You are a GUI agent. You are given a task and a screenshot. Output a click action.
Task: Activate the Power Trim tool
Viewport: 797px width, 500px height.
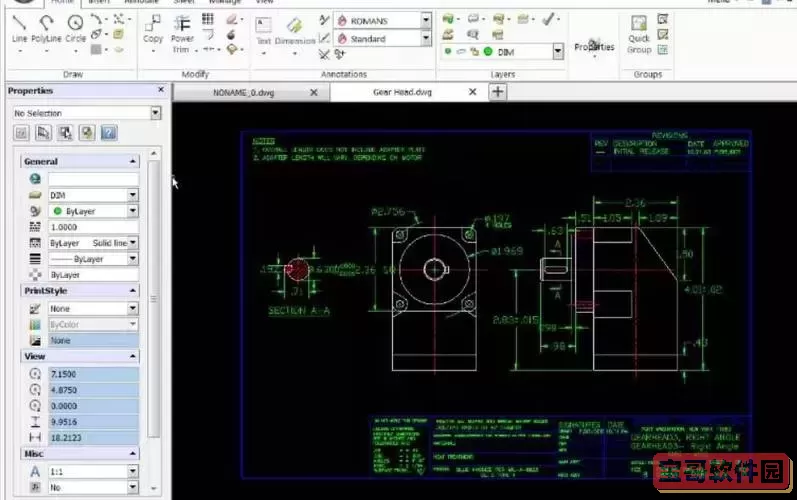(x=182, y=34)
